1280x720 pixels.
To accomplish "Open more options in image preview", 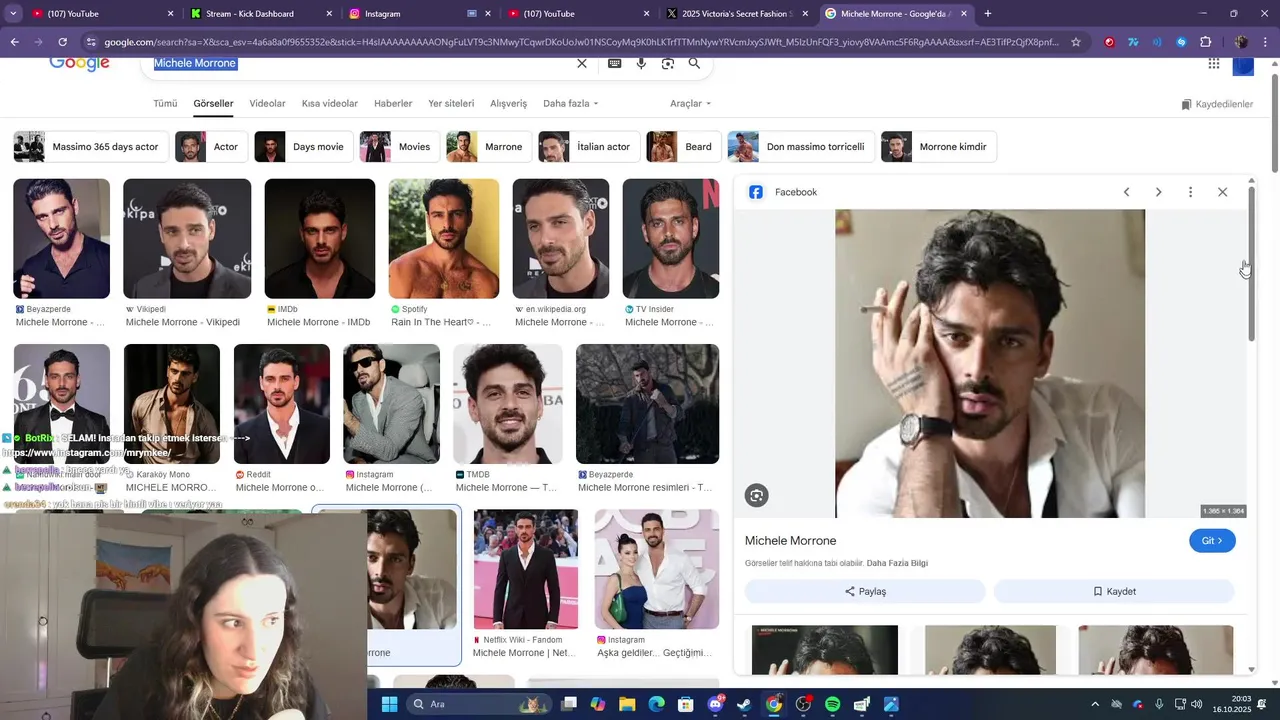I will click(x=1190, y=192).
